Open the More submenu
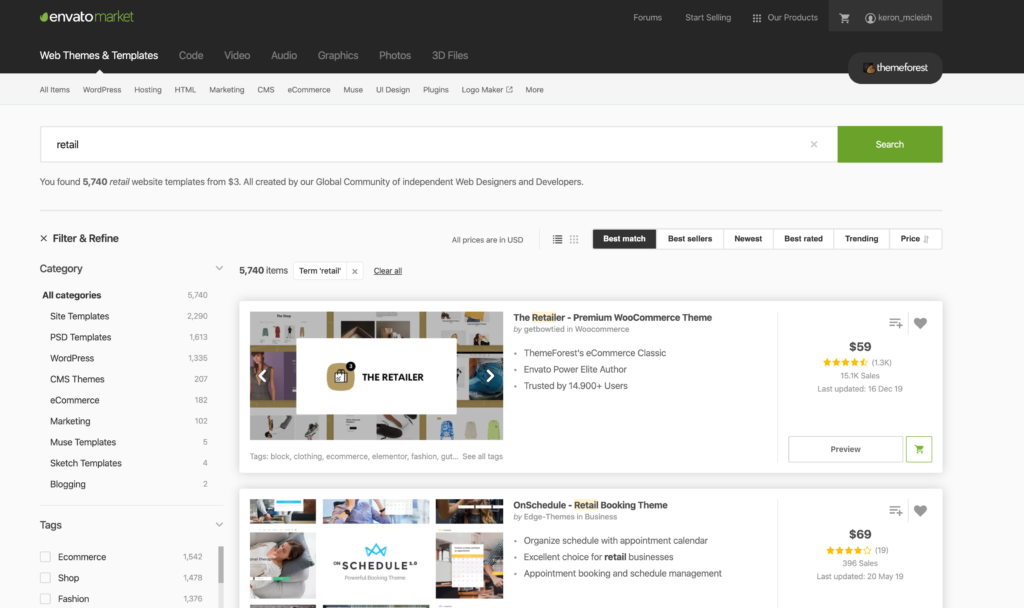This screenshot has width=1024, height=608. [x=534, y=90]
